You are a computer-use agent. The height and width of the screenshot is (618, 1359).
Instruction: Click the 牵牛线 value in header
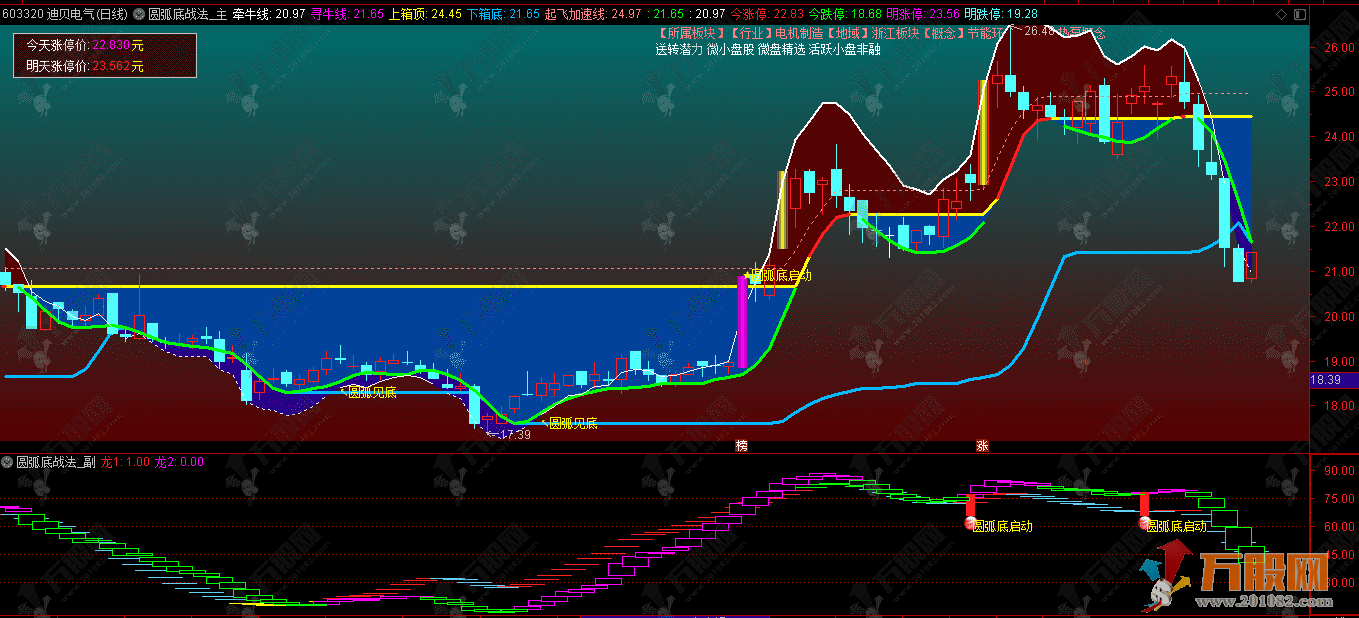[x=268, y=14]
